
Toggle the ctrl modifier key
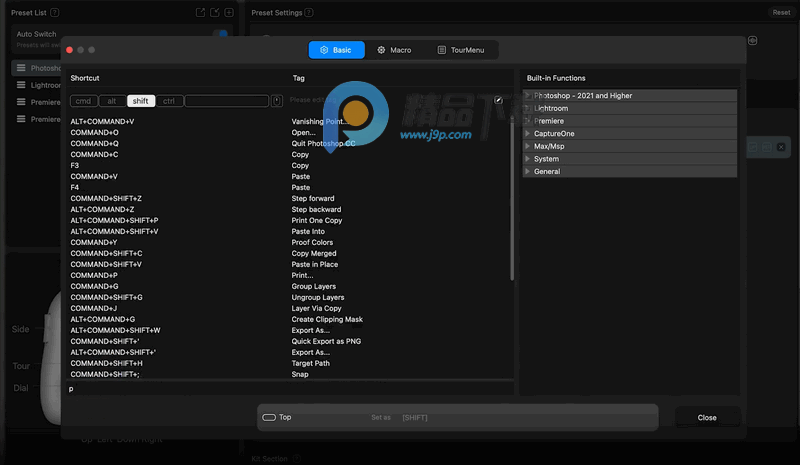(169, 101)
